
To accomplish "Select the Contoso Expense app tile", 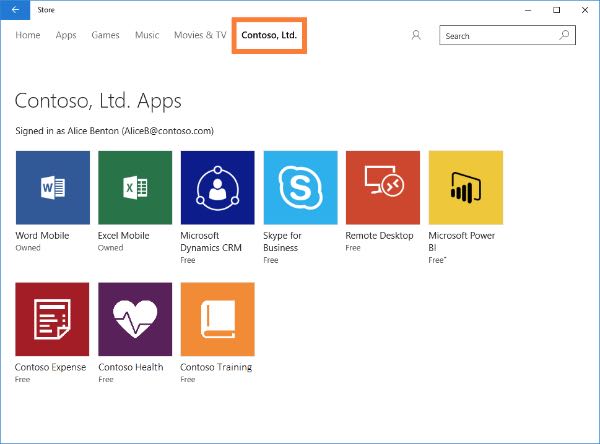I will pyautogui.click(x=52, y=319).
